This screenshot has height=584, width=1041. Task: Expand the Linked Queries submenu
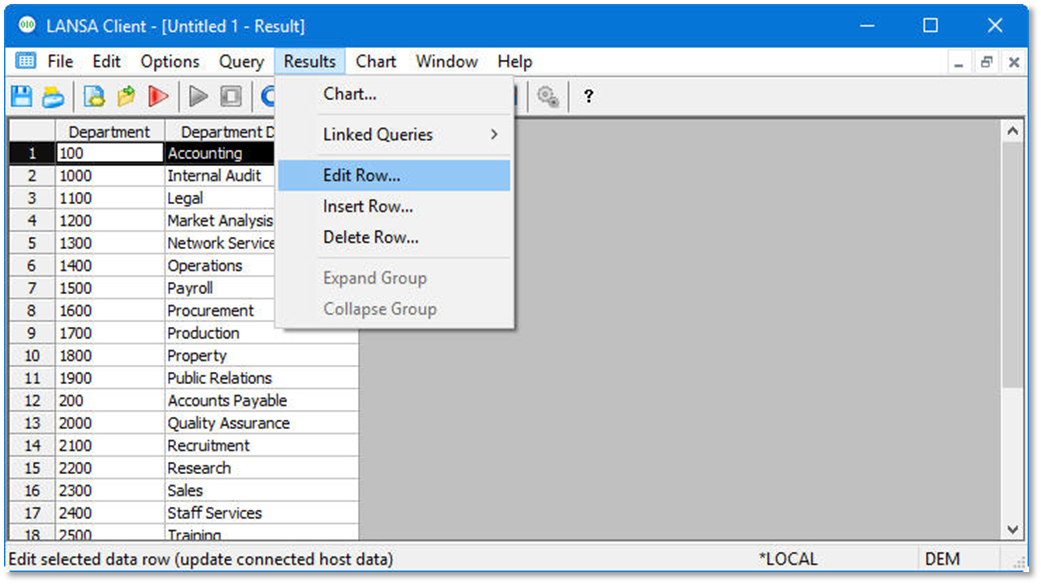click(x=394, y=135)
